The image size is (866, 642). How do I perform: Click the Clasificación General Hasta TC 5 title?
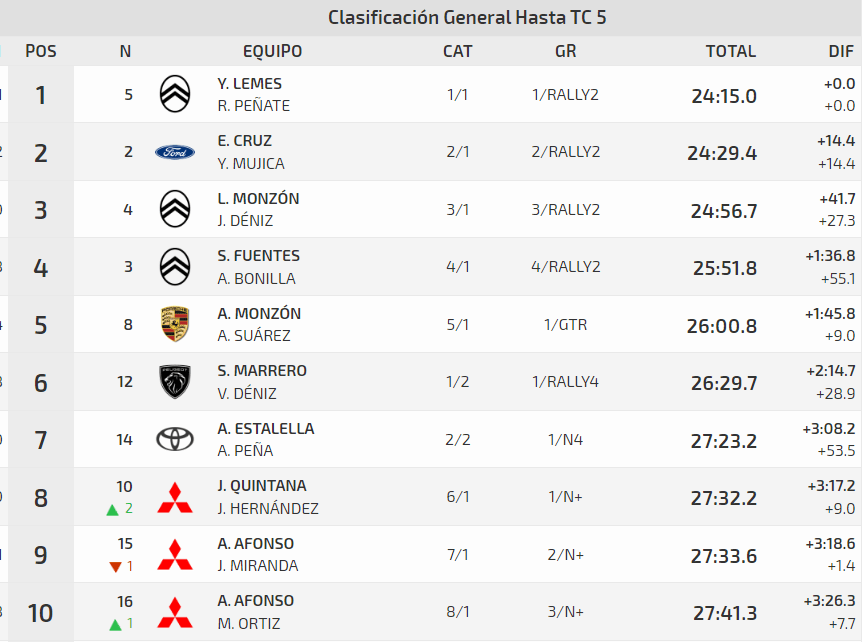467,17
